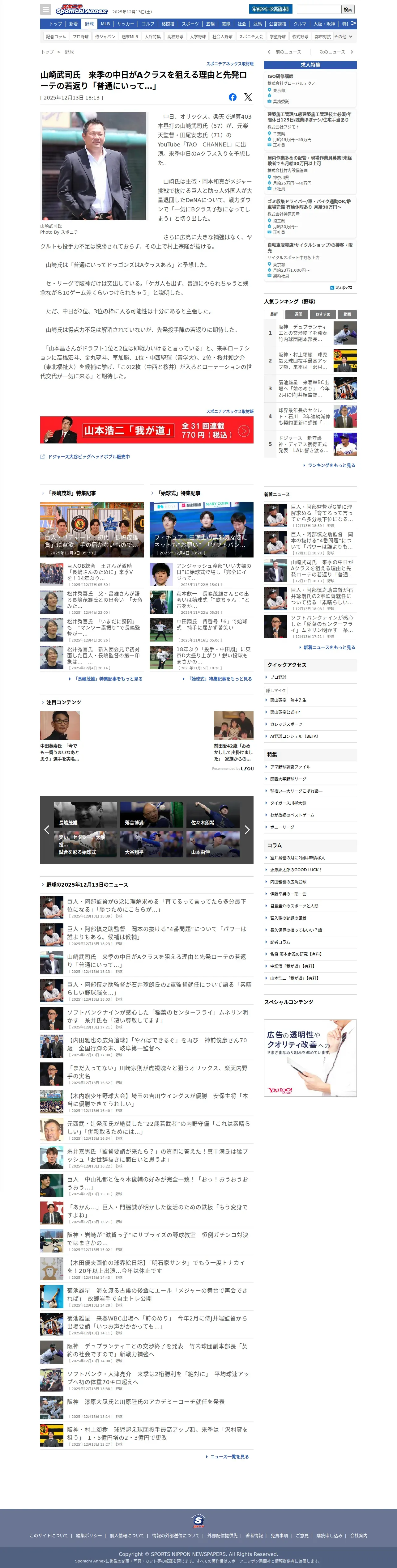Open 栗山英樹公式HP link
The height and width of the screenshot is (1568, 397).
click(x=310, y=712)
